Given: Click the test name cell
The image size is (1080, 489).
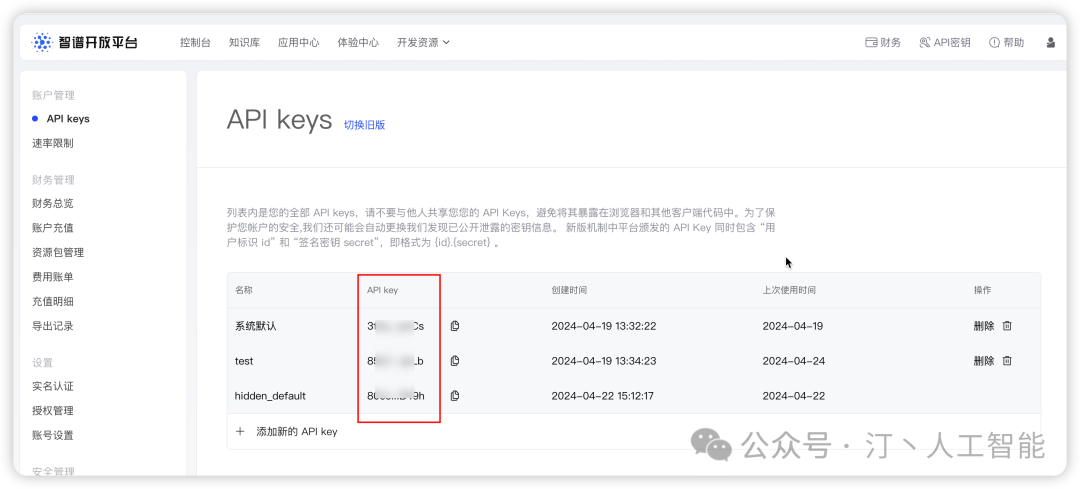Looking at the screenshot, I should coord(245,361).
